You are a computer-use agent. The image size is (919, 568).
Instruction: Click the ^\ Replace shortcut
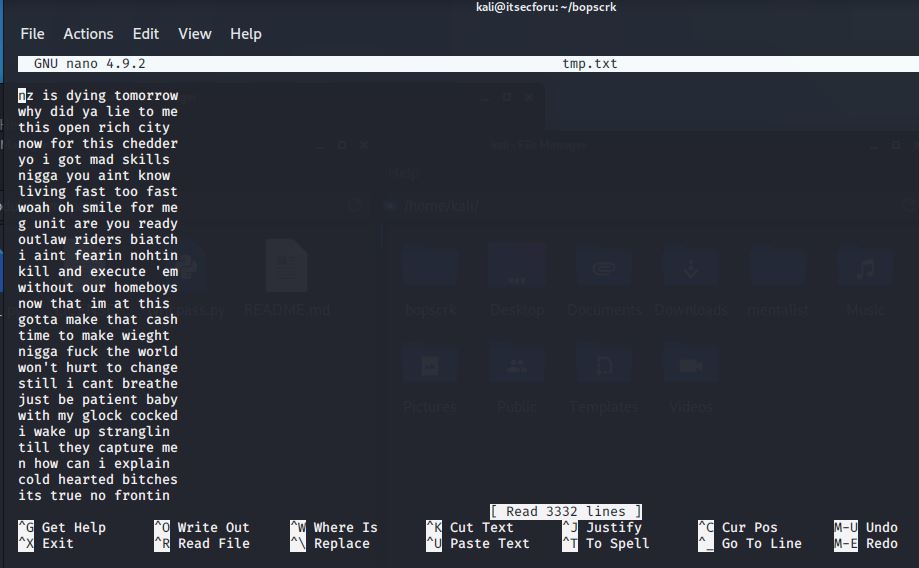(x=330, y=543)
